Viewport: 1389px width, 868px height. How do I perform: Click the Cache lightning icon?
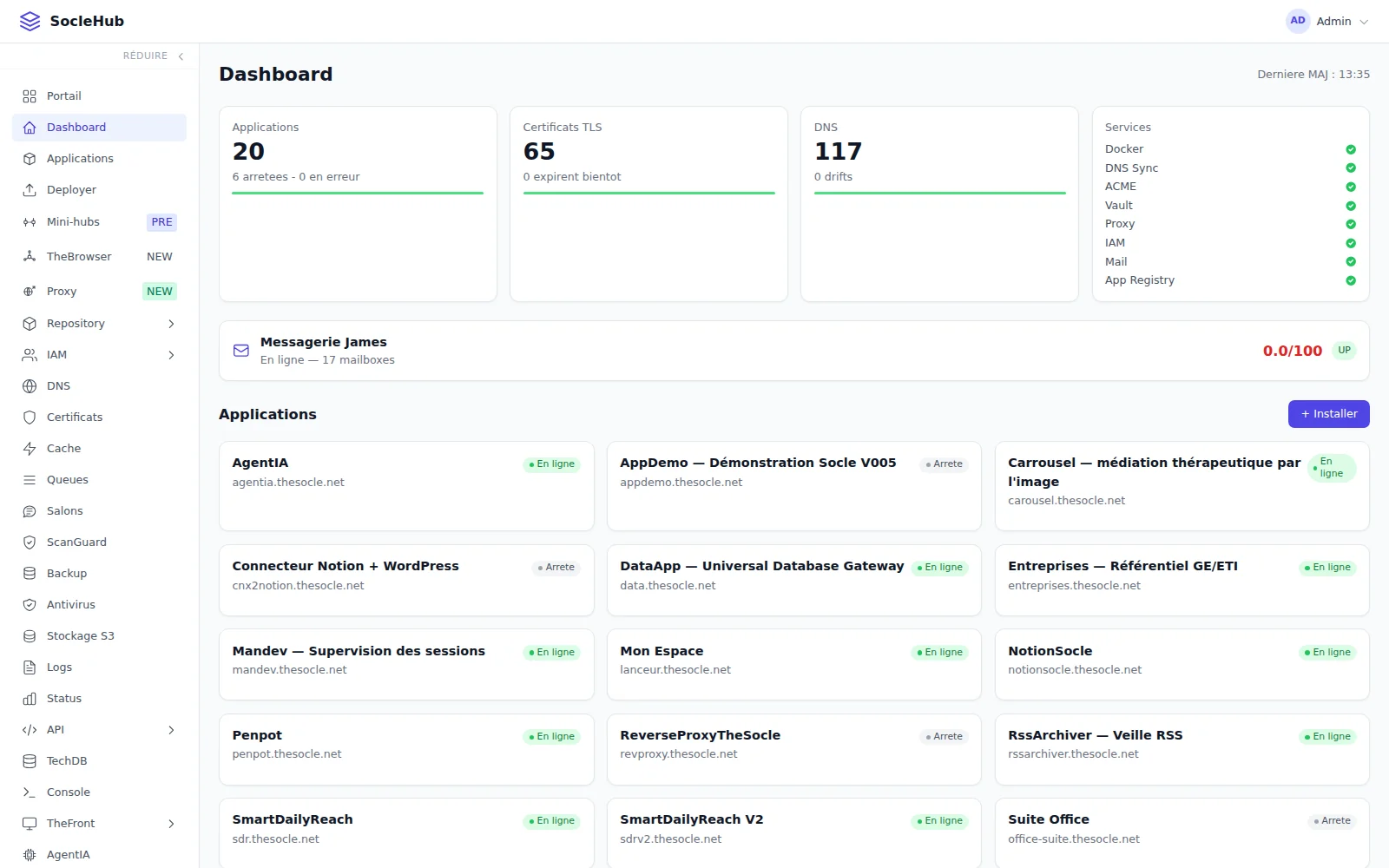(30, 449)
